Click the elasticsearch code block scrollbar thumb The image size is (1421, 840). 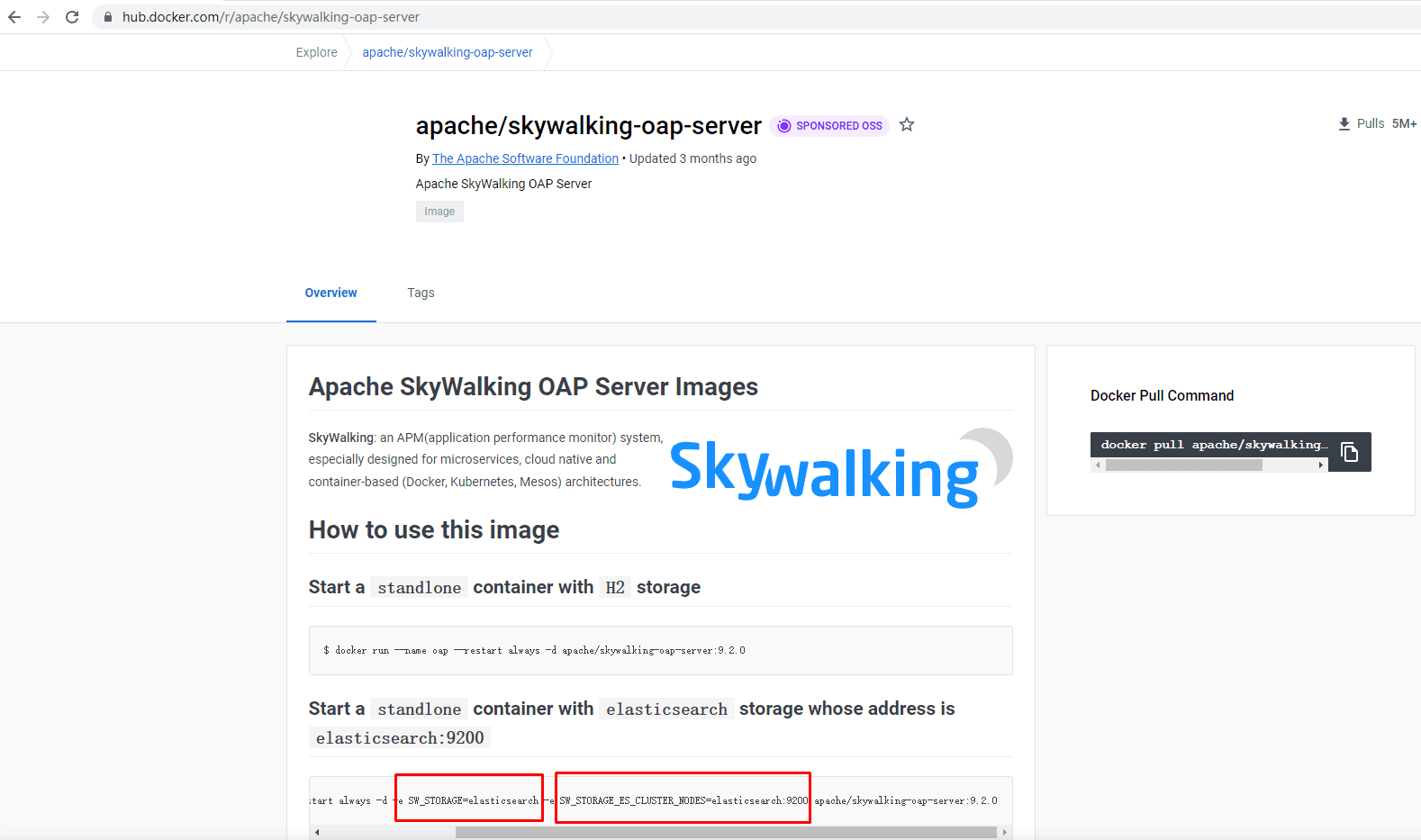coord(726,833)
